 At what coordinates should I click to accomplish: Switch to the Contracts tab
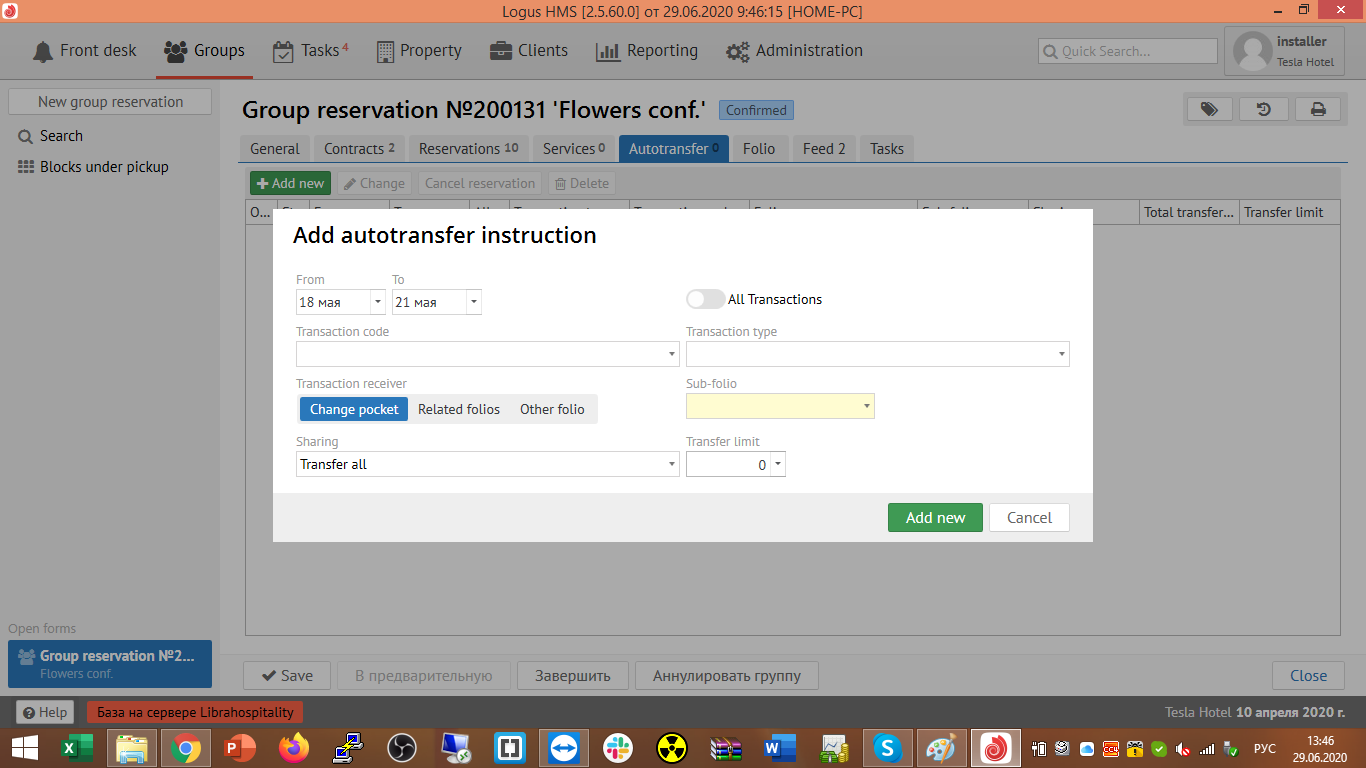pyautogui.click(x=359, y=149)
